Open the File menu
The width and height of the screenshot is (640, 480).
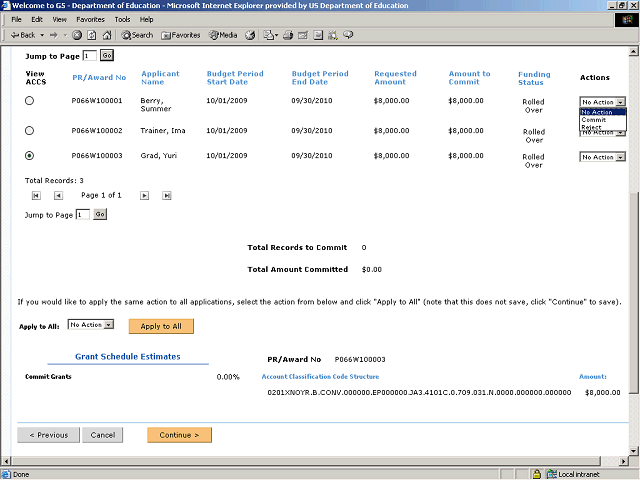coord(16,20)
